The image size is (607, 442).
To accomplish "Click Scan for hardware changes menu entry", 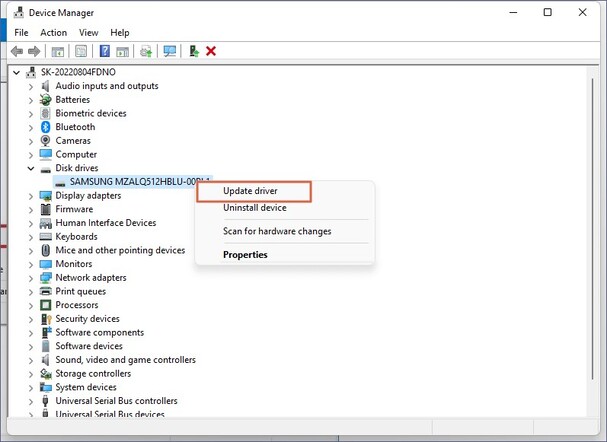I will pyautogui.click(x=276, y=231).
